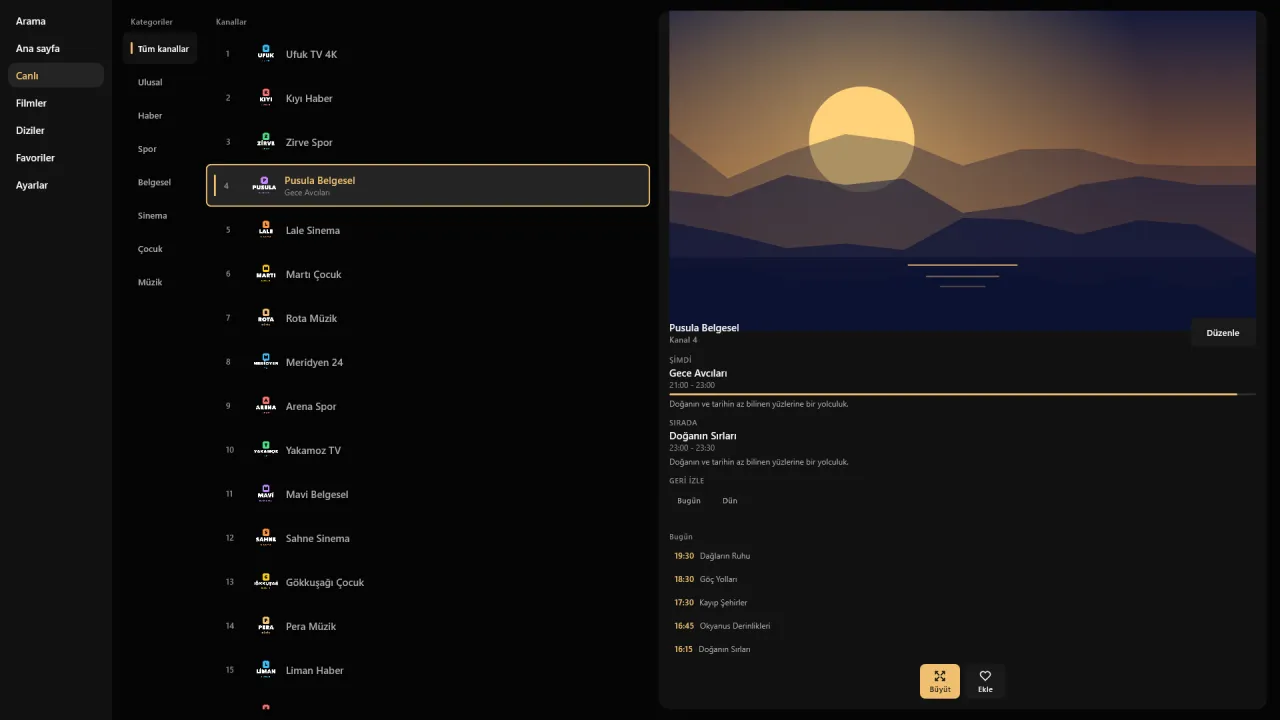Click the Kıyı Haber channel logo
1280x720 pixels.
point(265,98)
